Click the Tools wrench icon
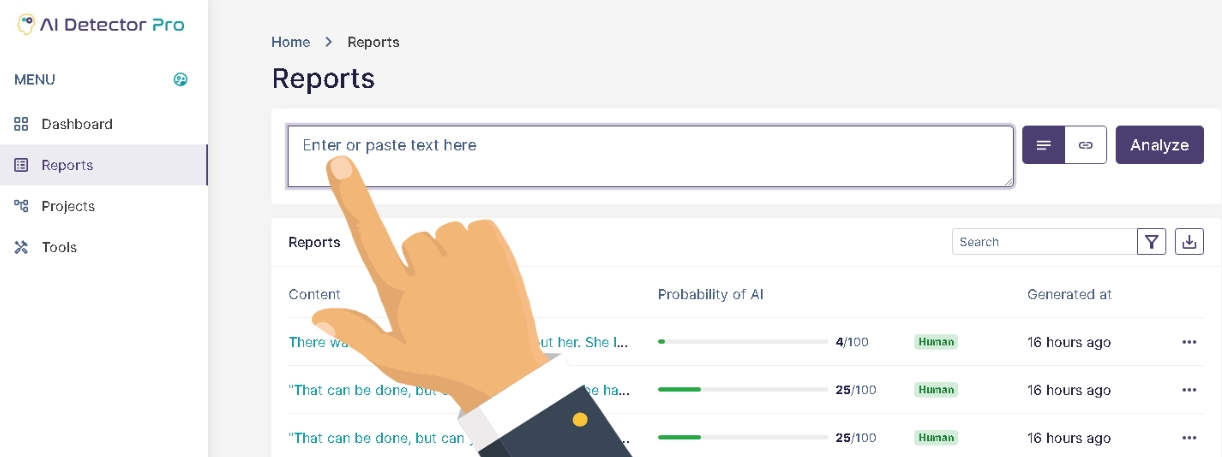 pos(21,247)
